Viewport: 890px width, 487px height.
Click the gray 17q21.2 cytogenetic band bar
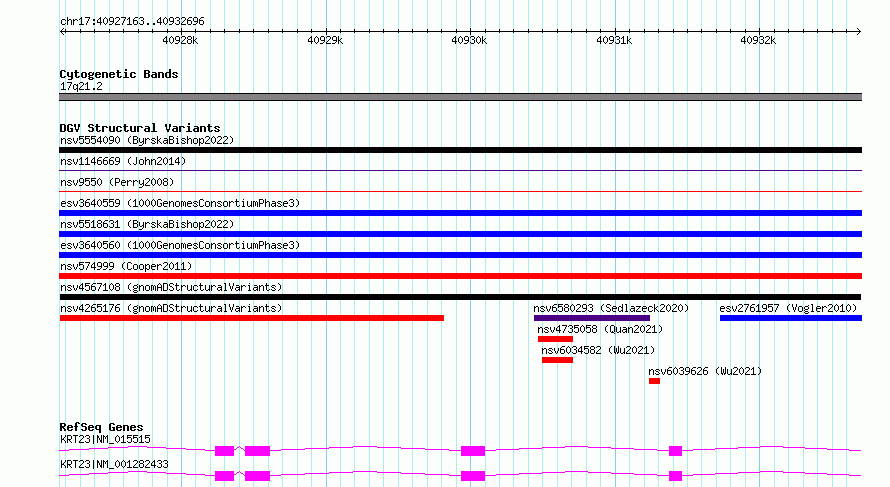click(x=460, y=97)
